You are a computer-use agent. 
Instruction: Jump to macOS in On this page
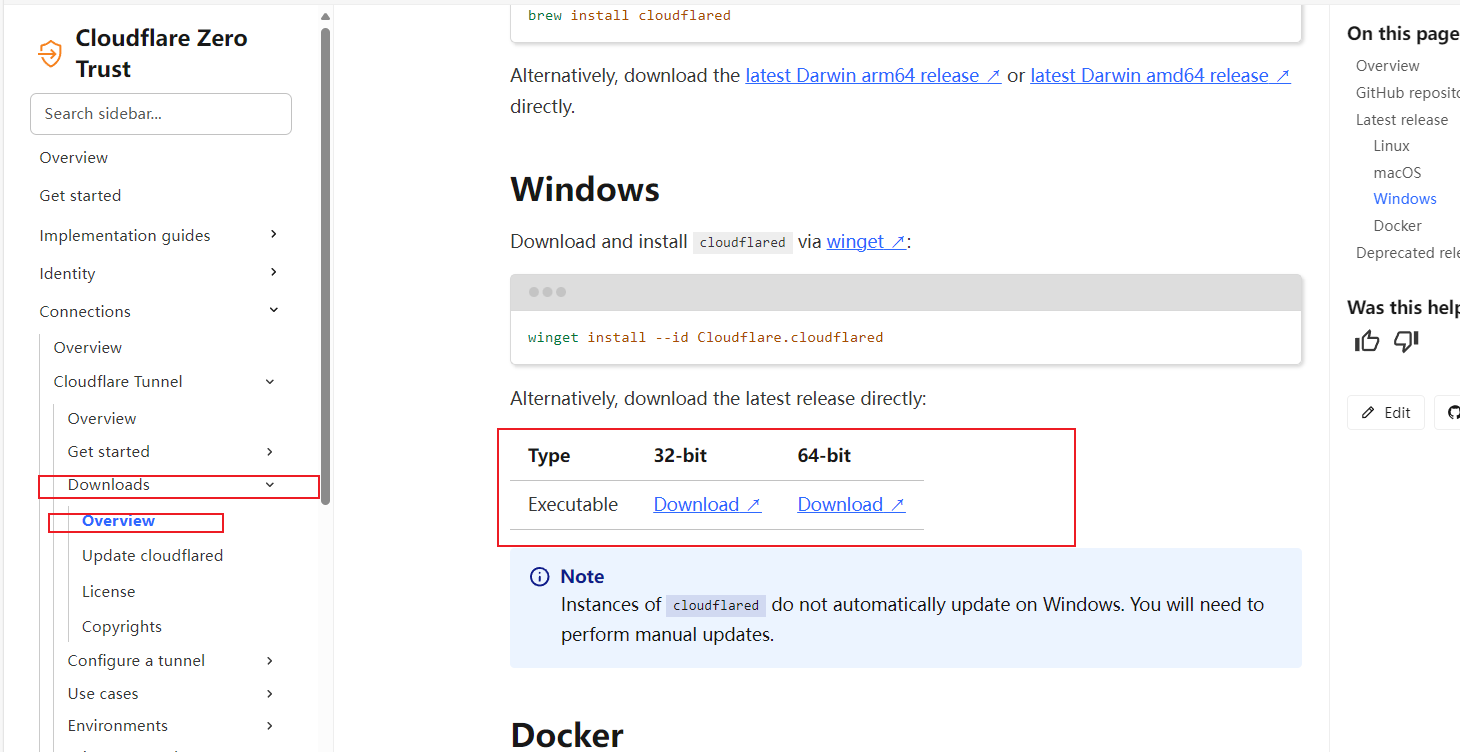click(1397, 173)
